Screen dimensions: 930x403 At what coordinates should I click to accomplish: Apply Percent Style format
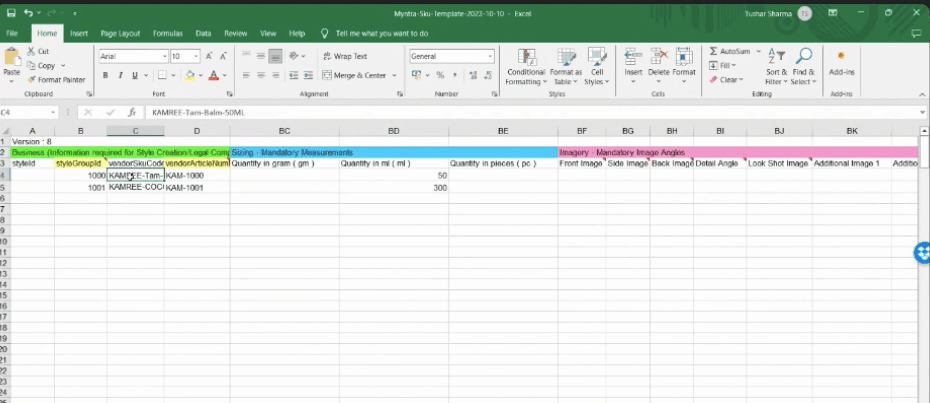coord(440,75)
